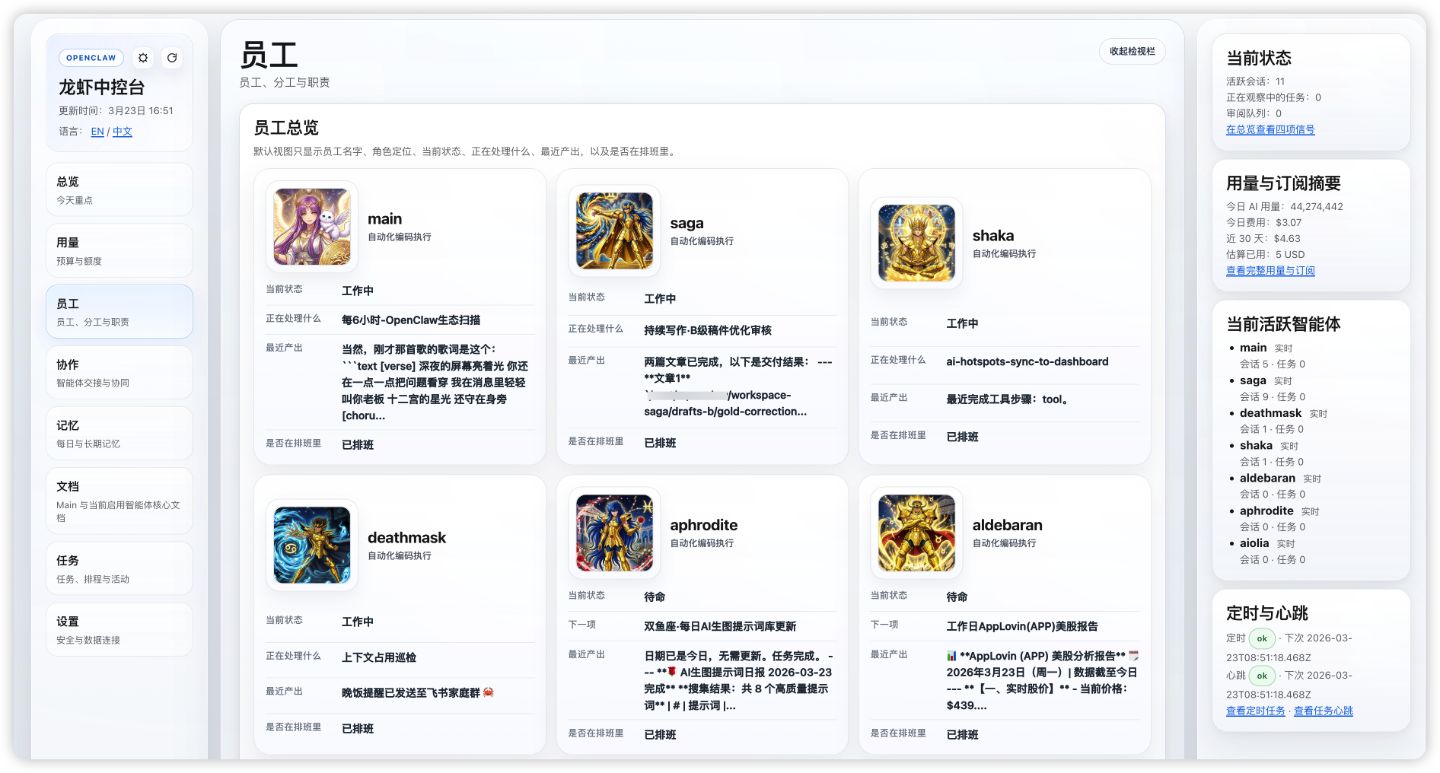This screenshot has width=1440, height=773.
Task: Switch the language to 中文
Action: click(122, 131)
